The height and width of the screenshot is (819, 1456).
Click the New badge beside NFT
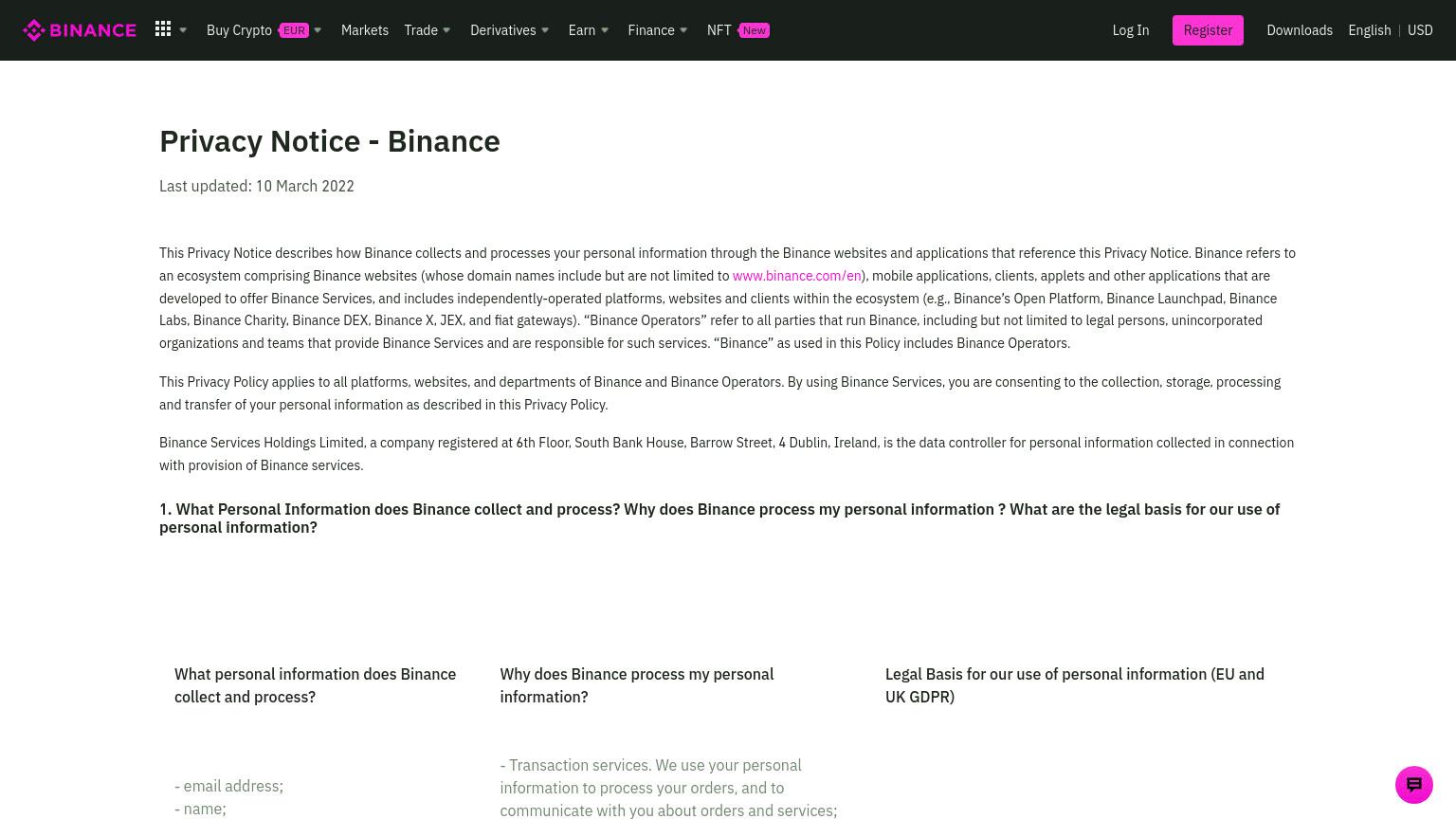(x=755, y=30)
